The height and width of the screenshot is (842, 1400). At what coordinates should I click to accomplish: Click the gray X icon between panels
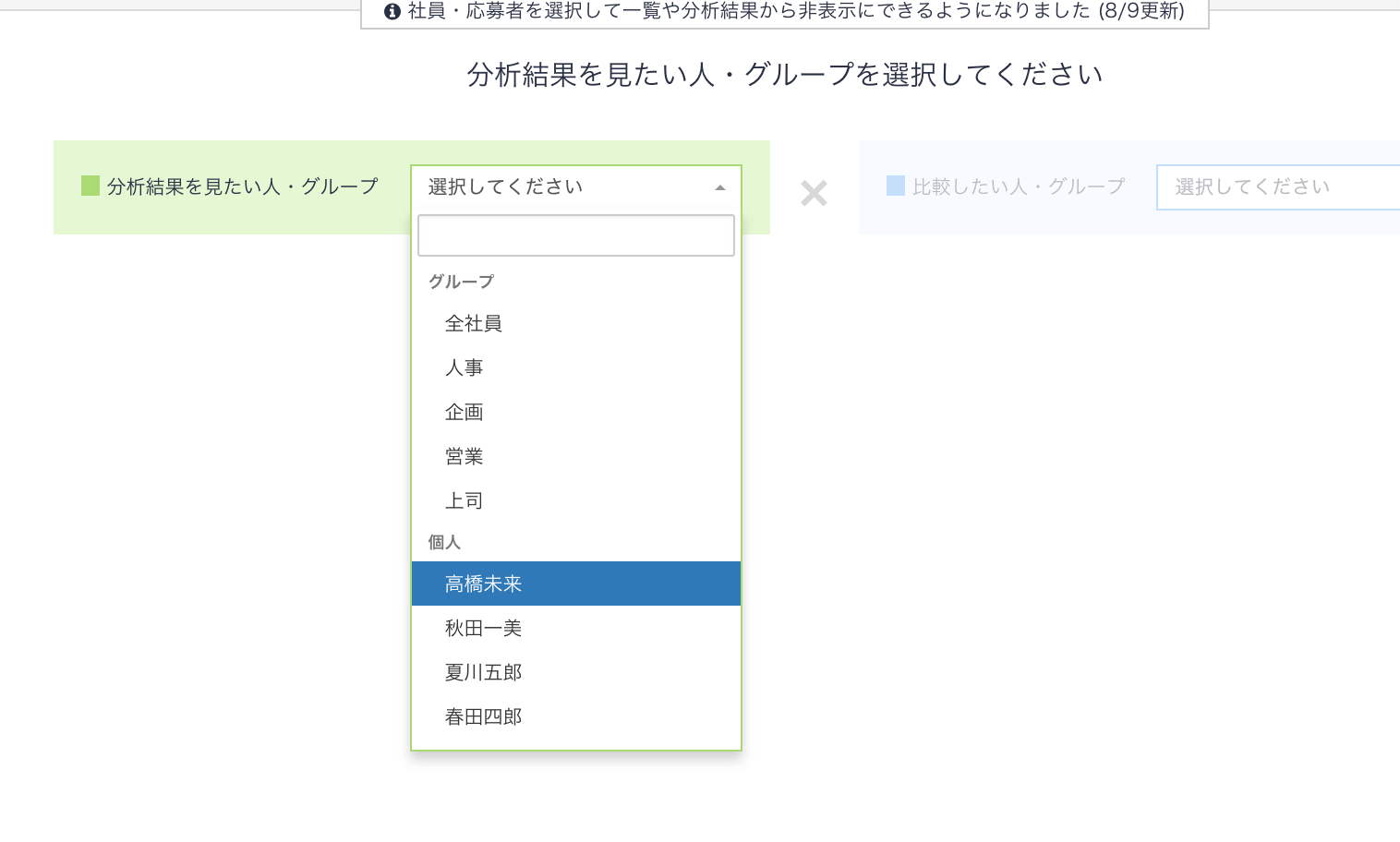click(814, 193)
